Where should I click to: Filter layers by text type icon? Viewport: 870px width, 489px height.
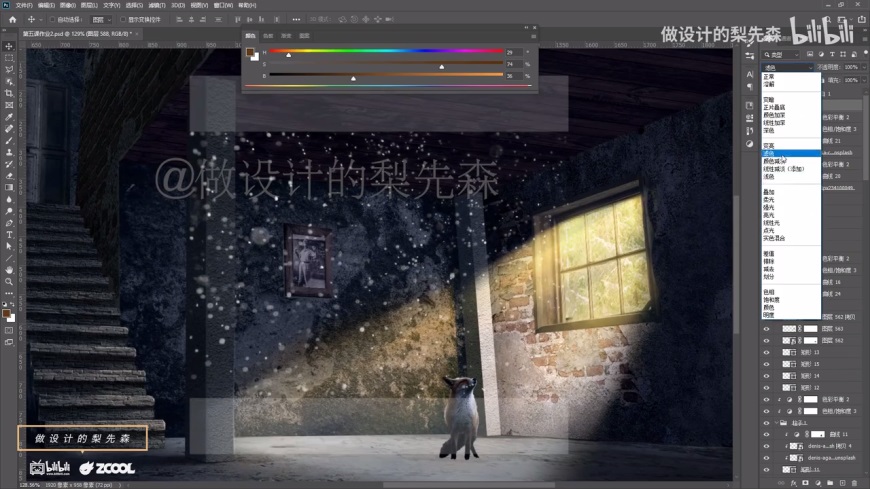[x=832, y=54]
